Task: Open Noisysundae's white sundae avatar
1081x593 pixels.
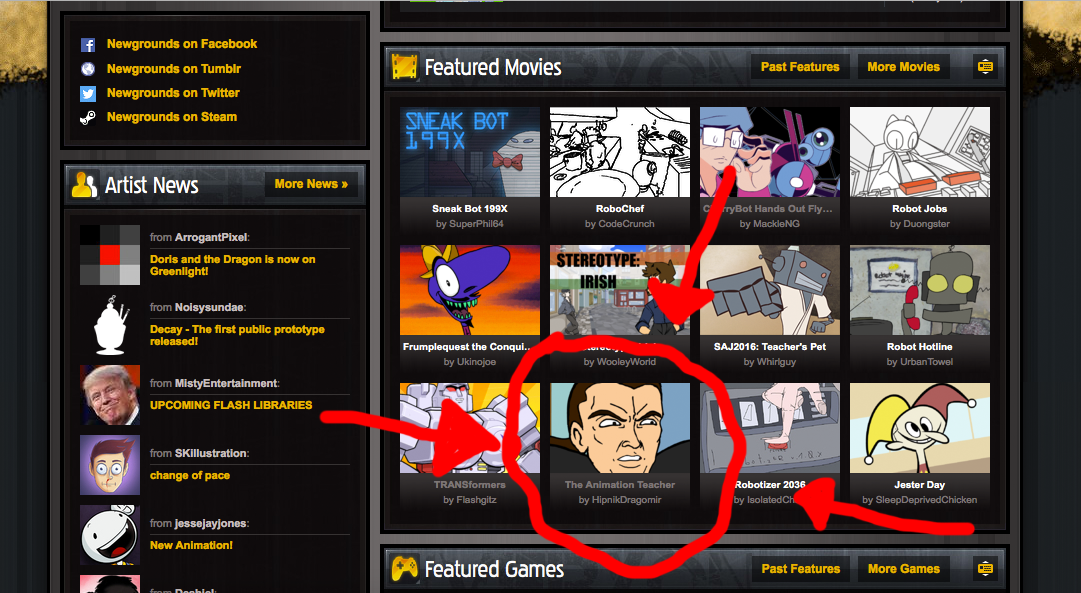Action: [110, 325]
